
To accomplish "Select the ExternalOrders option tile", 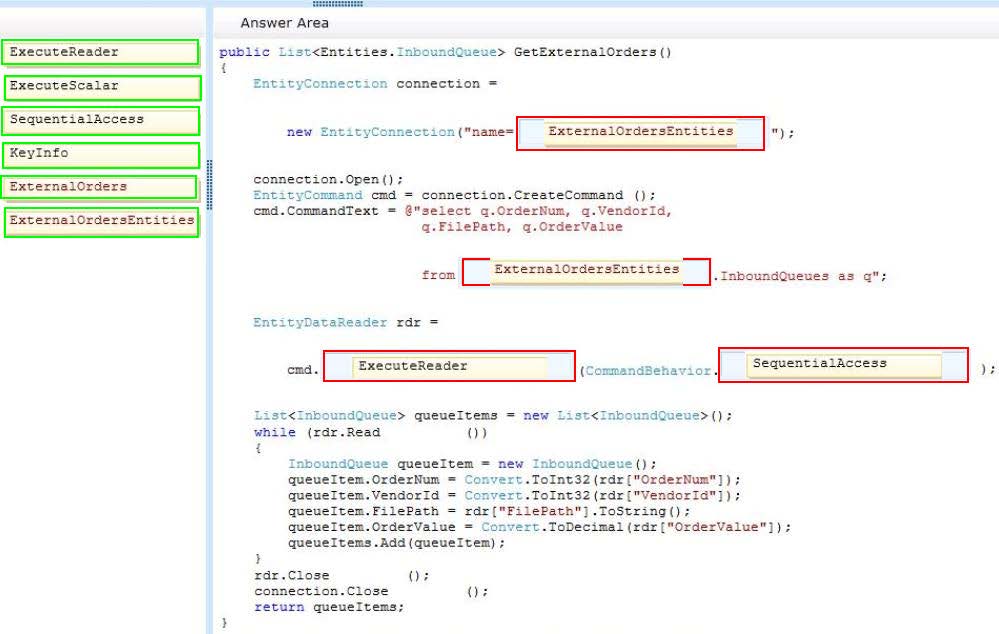I will pos(99,187).
